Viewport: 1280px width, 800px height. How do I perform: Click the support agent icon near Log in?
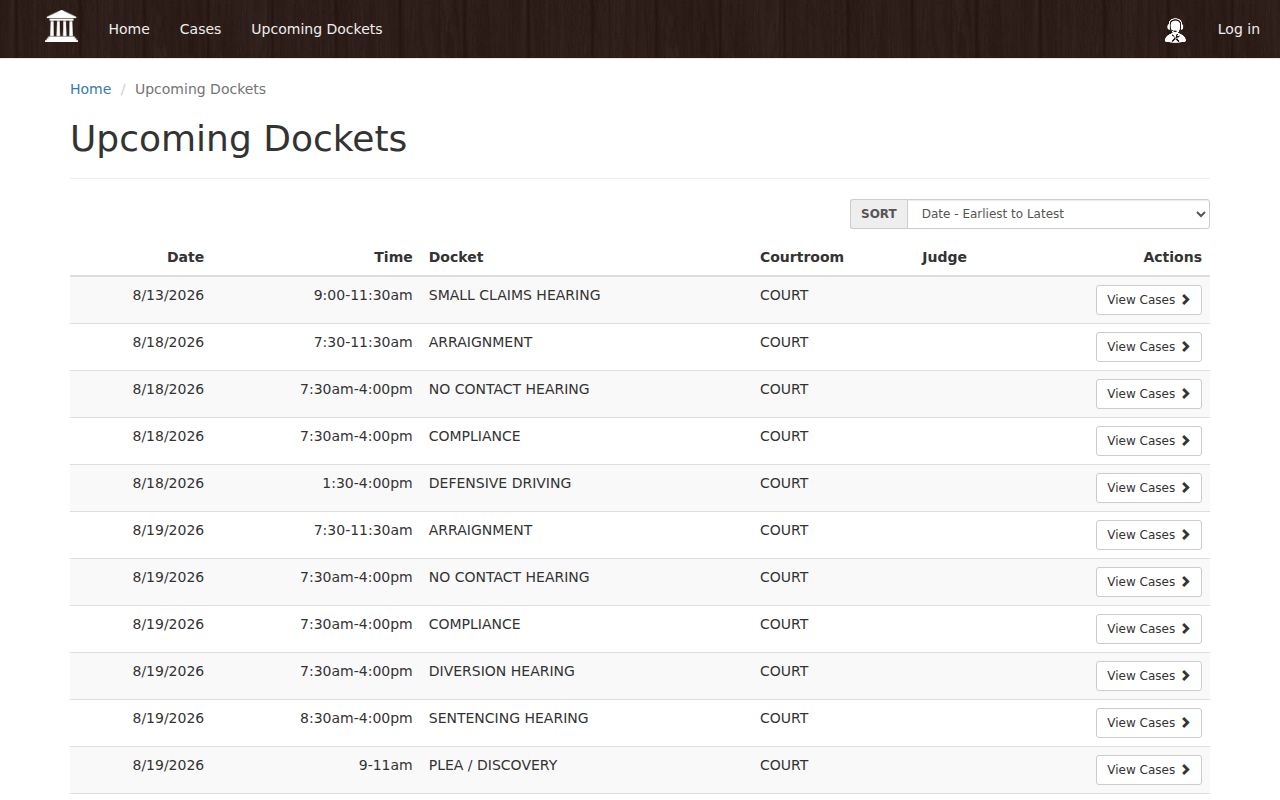(x=1175, y=30)
